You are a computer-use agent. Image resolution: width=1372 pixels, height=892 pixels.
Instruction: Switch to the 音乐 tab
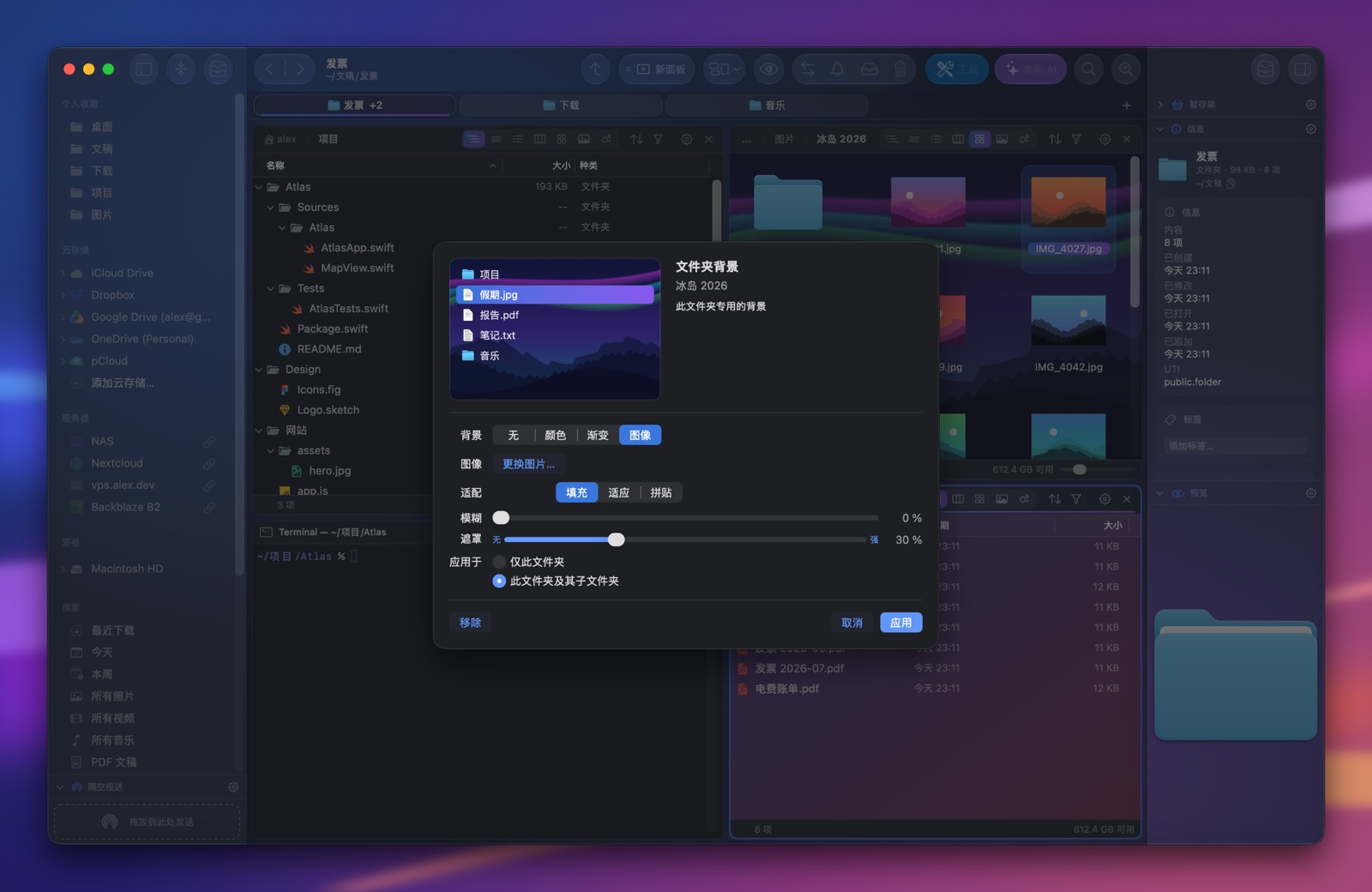[x=767, y=105]
